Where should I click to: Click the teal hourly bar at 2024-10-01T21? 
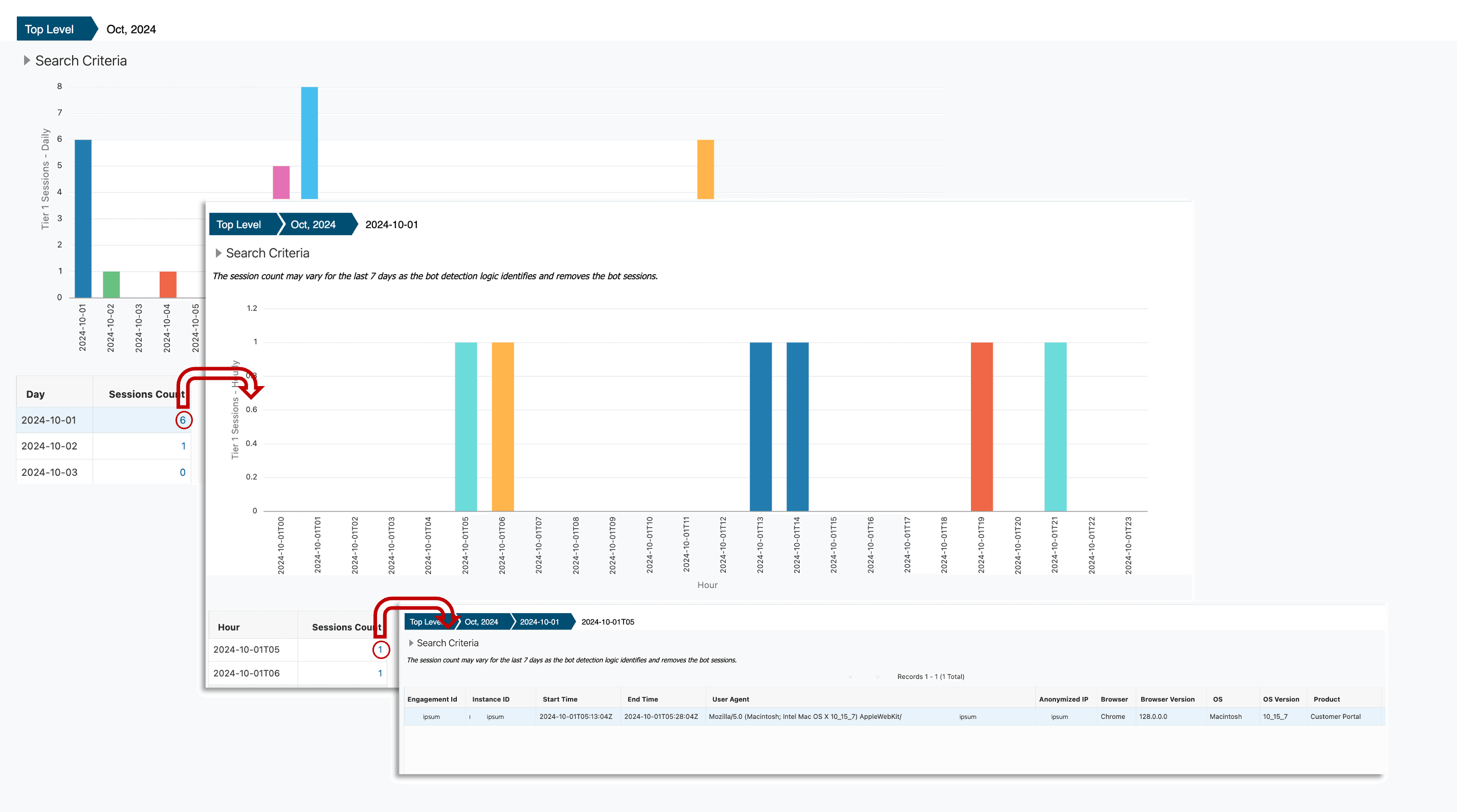coord(1055,426)
